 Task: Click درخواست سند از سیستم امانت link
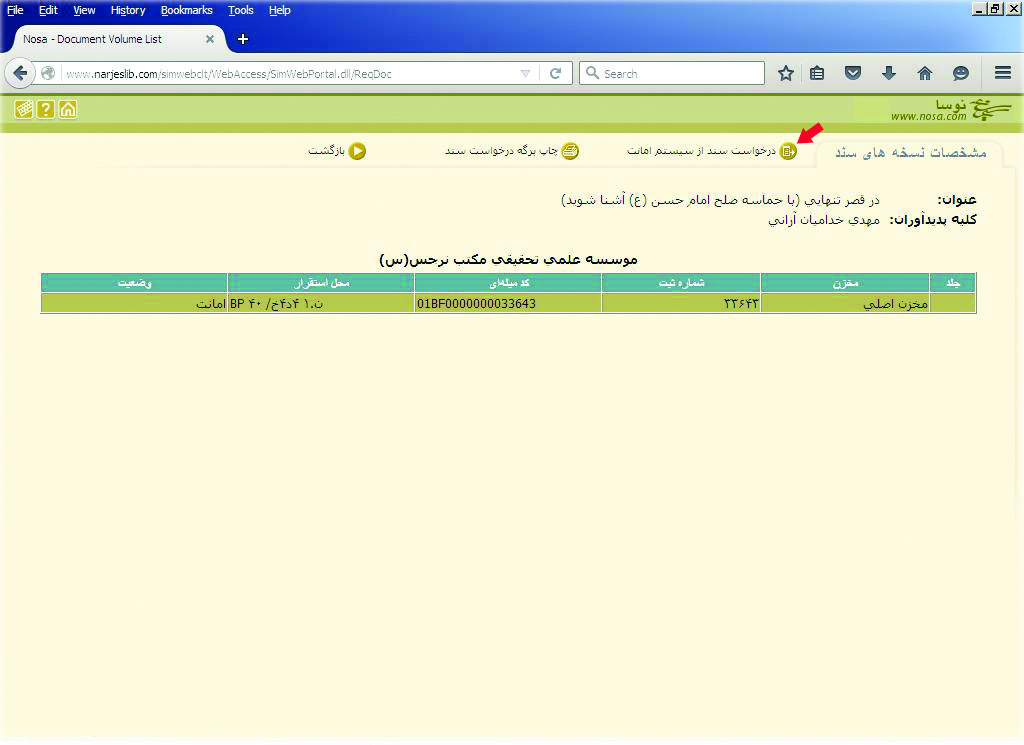[x=701, y=151]
